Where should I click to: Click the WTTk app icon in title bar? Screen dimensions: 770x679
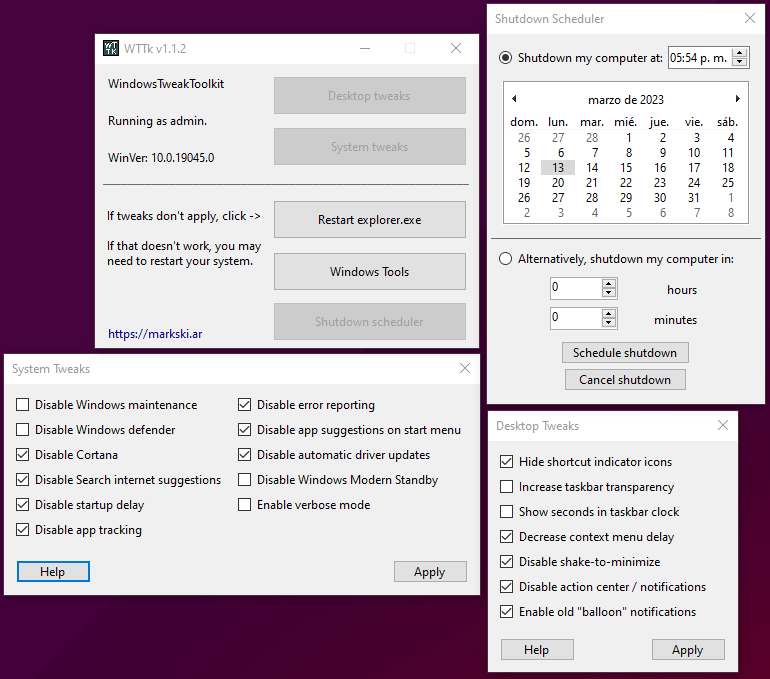point(111,48)
